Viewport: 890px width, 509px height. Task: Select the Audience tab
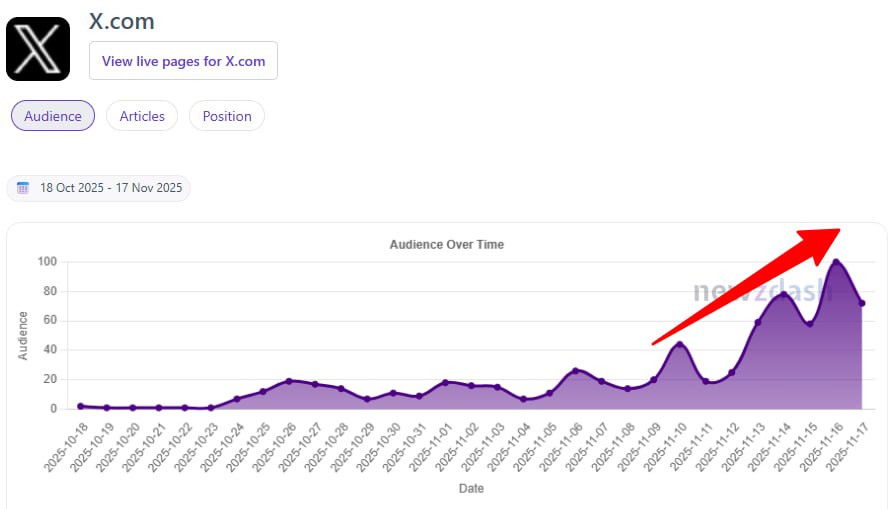(x=53, y=116)
